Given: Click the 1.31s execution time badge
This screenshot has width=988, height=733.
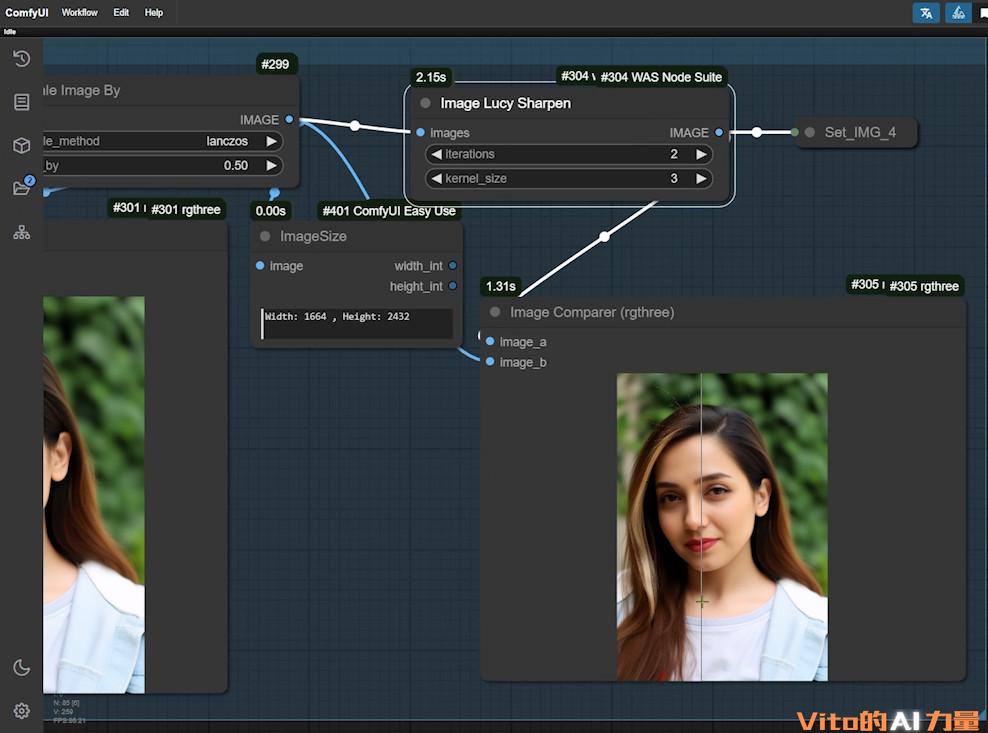Looking at the screenshot, I should click(501, 286).
